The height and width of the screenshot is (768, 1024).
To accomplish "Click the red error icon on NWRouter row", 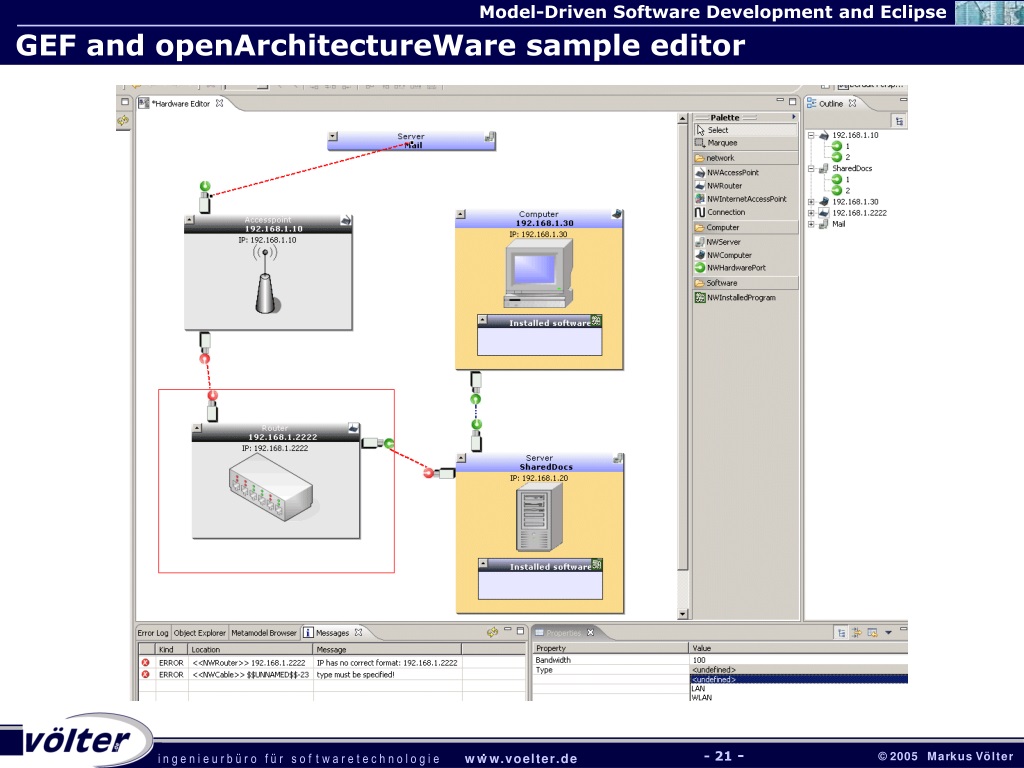I will [146, 662].
